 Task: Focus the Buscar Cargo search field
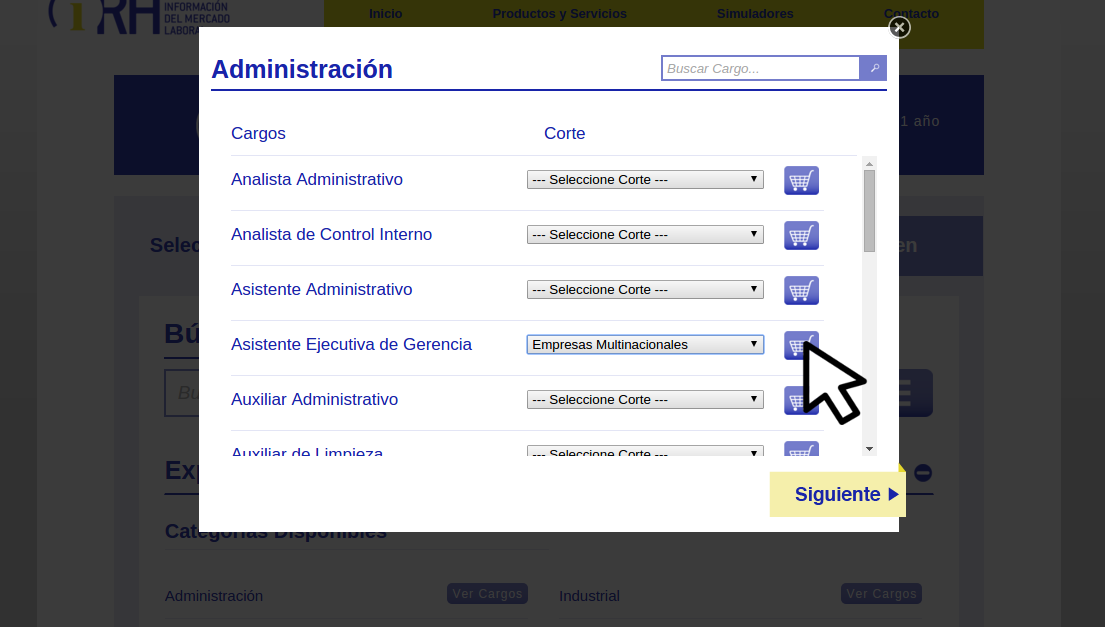click(x=760, y=68)
